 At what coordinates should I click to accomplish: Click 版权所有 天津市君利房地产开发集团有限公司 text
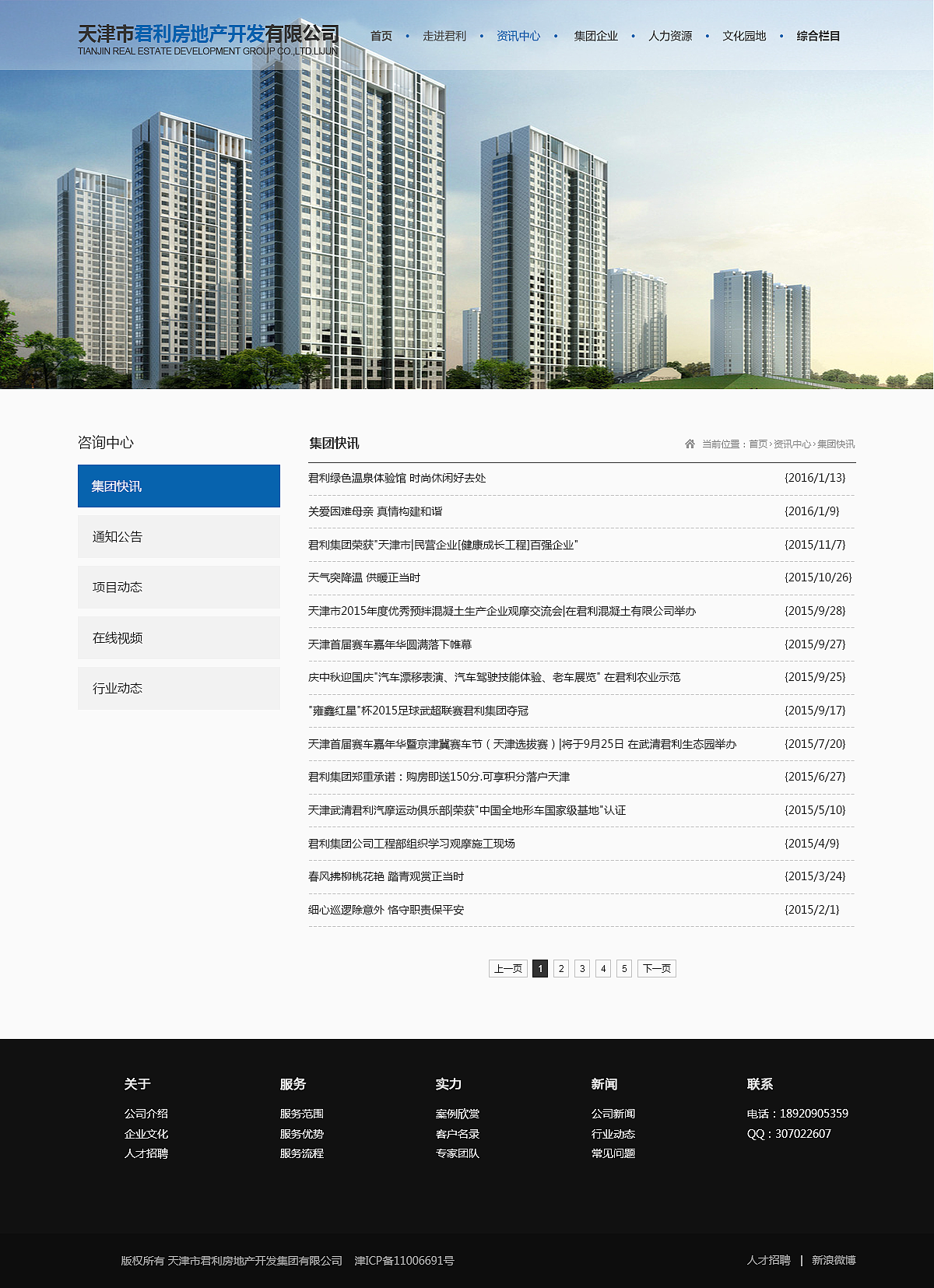(231, 1261)
